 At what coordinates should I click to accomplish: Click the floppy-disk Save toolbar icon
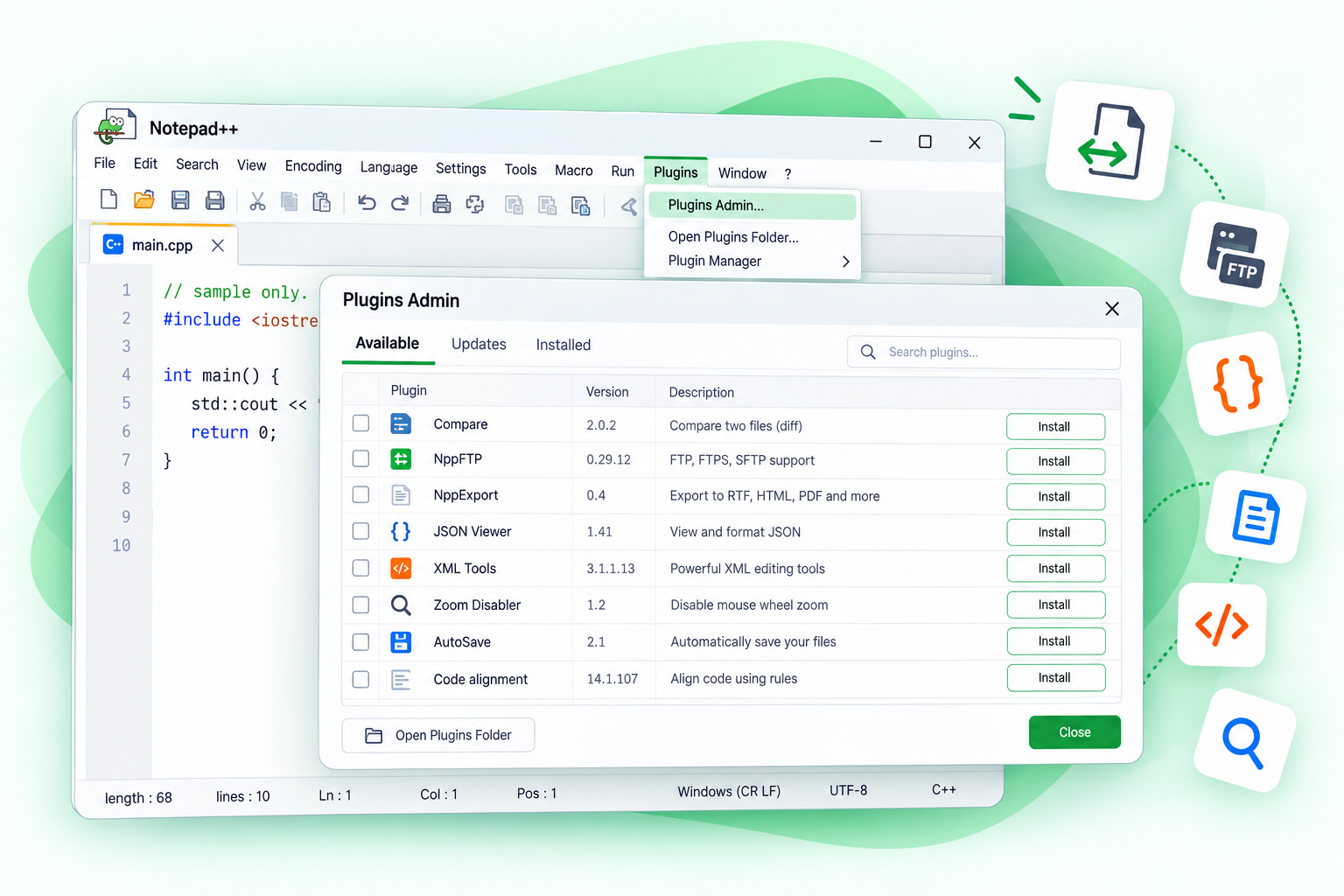(x=180, y=200)
